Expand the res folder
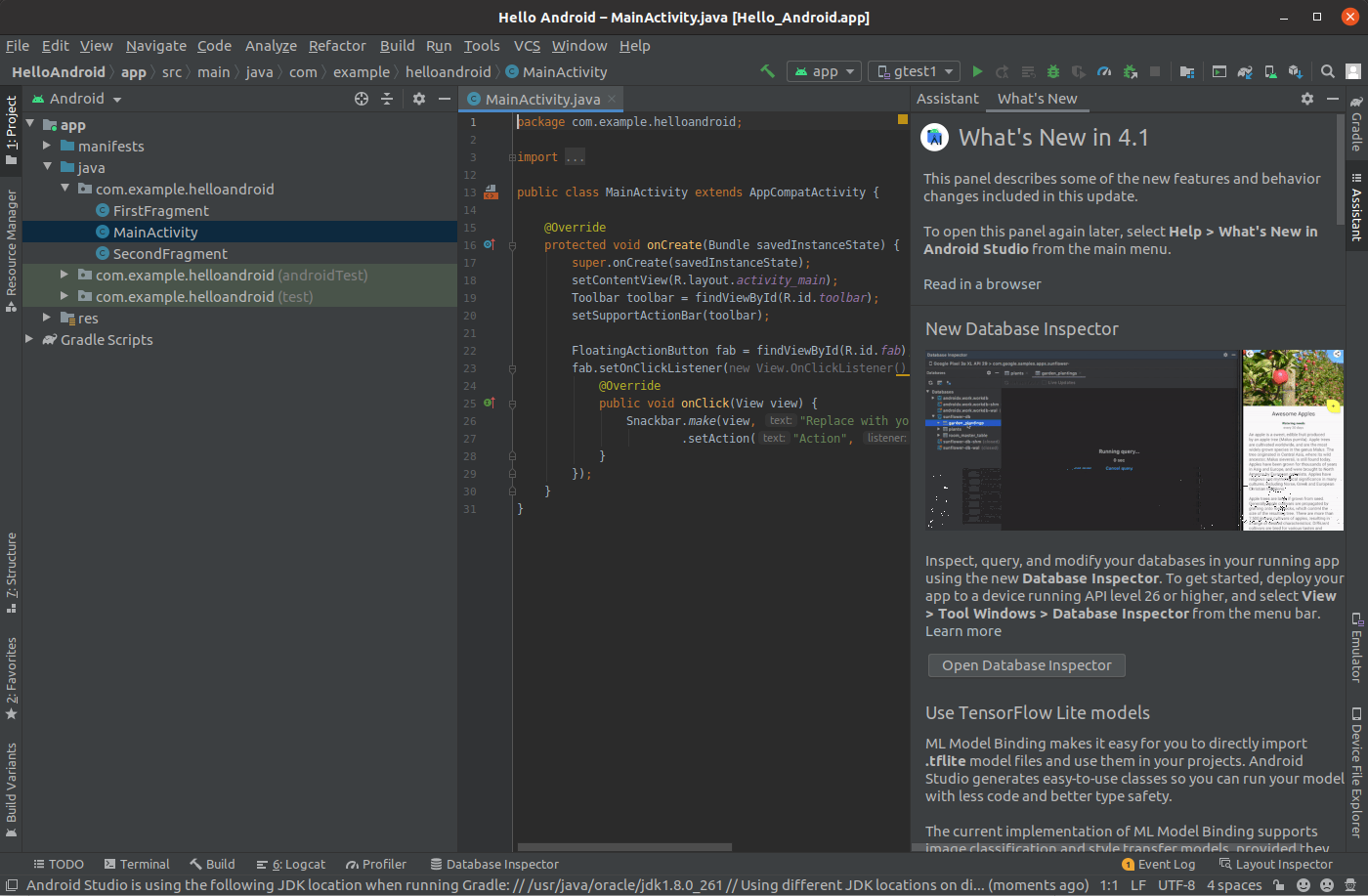The image size is (1368, 896). 47,318
